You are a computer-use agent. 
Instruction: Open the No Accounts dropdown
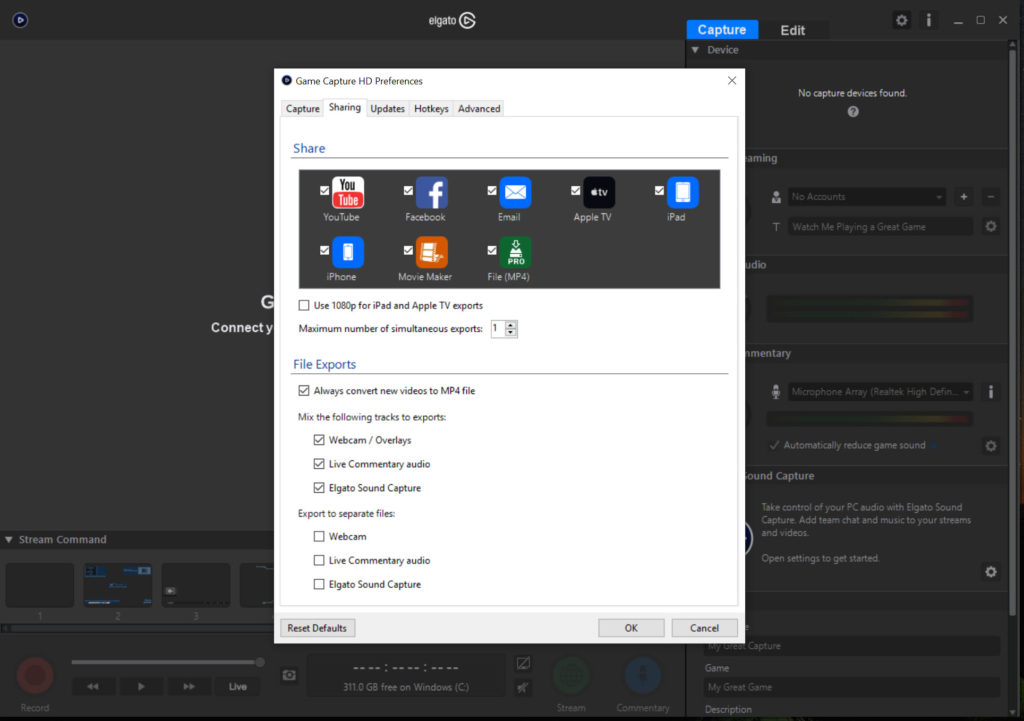pyautogui.click(x=867, y=197)
